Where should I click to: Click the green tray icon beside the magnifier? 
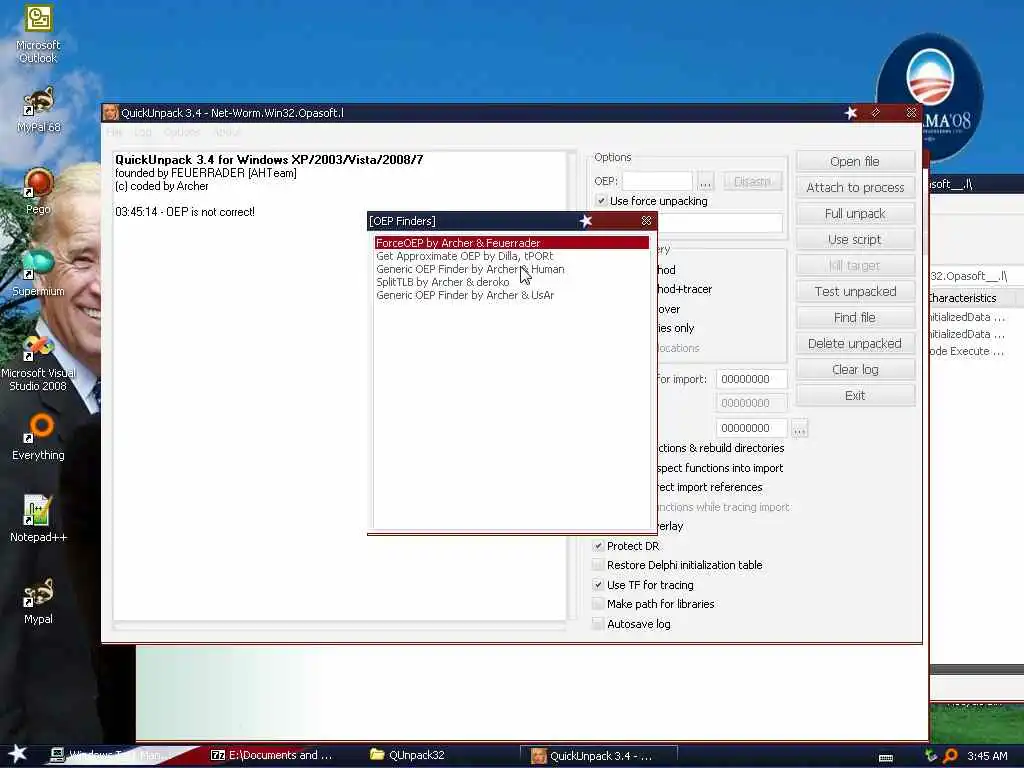tap(931, 756)
